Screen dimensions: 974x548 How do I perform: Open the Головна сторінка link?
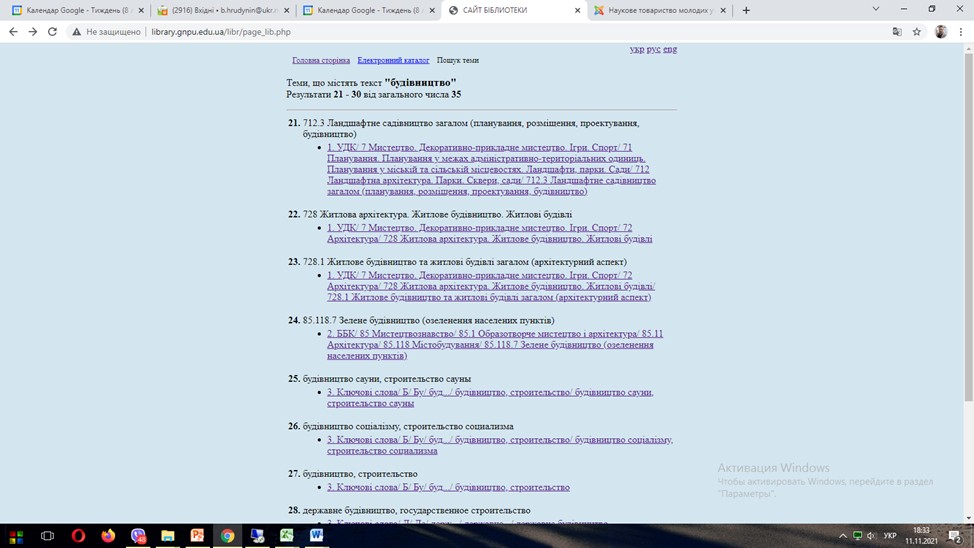[321, 60]
